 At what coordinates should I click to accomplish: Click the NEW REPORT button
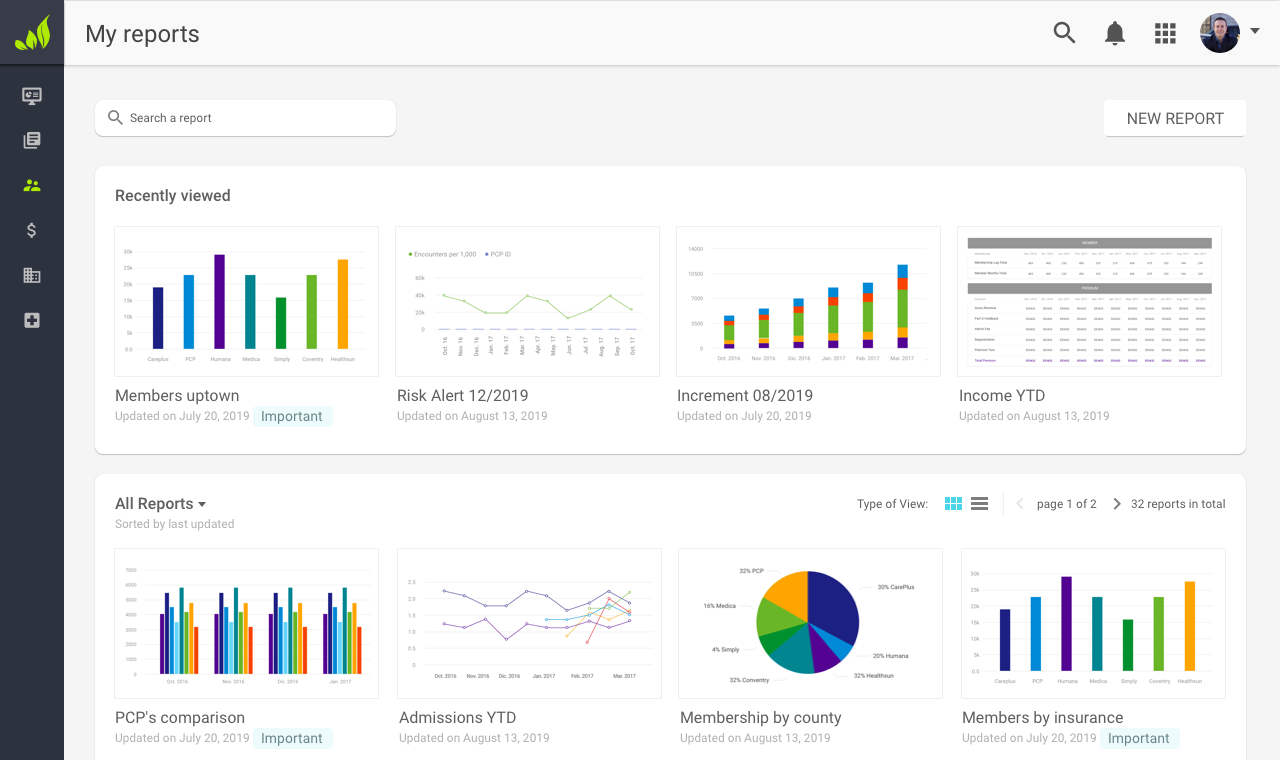point(1174,118)
